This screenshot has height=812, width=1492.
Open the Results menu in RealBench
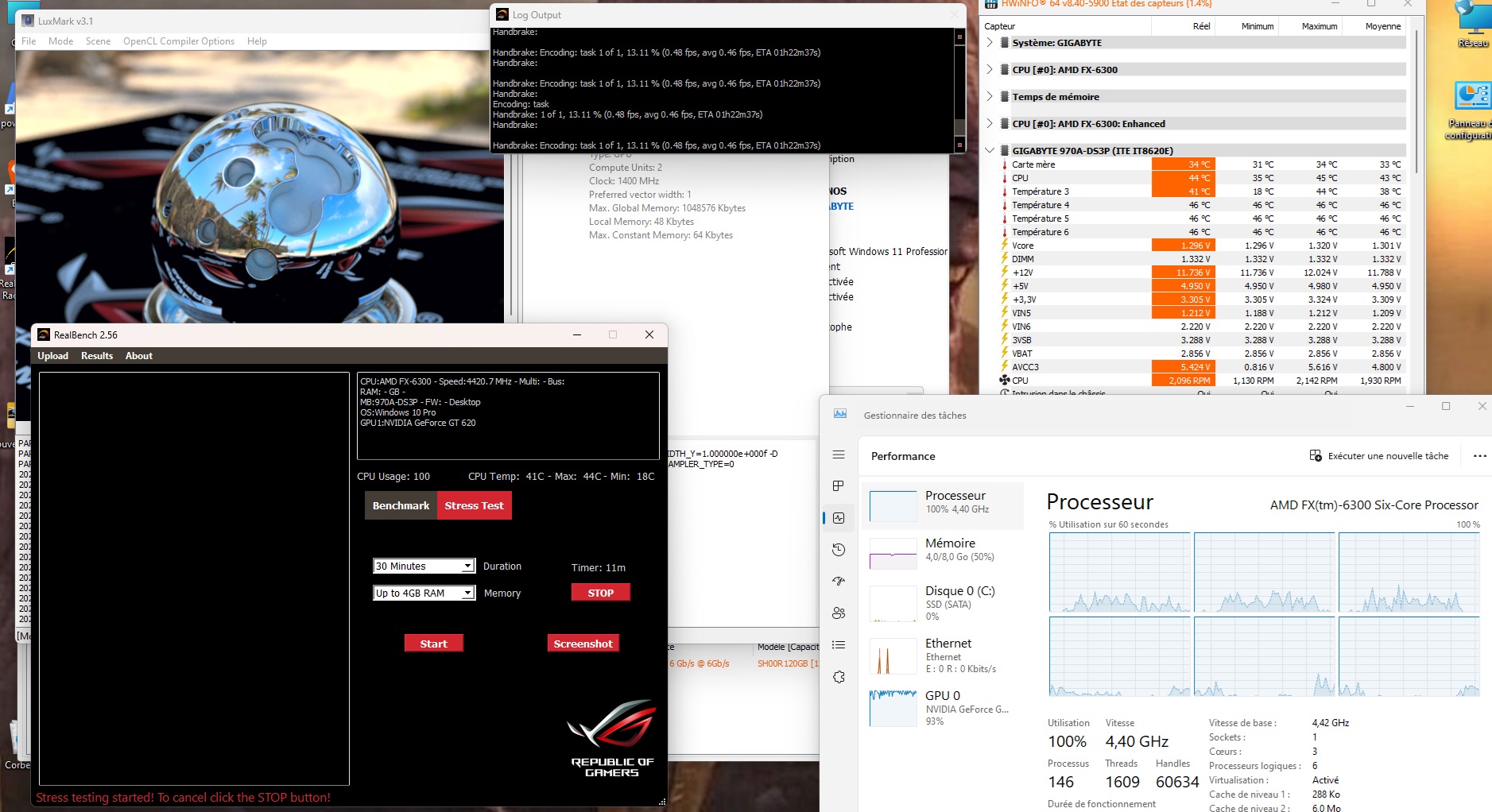96,356
